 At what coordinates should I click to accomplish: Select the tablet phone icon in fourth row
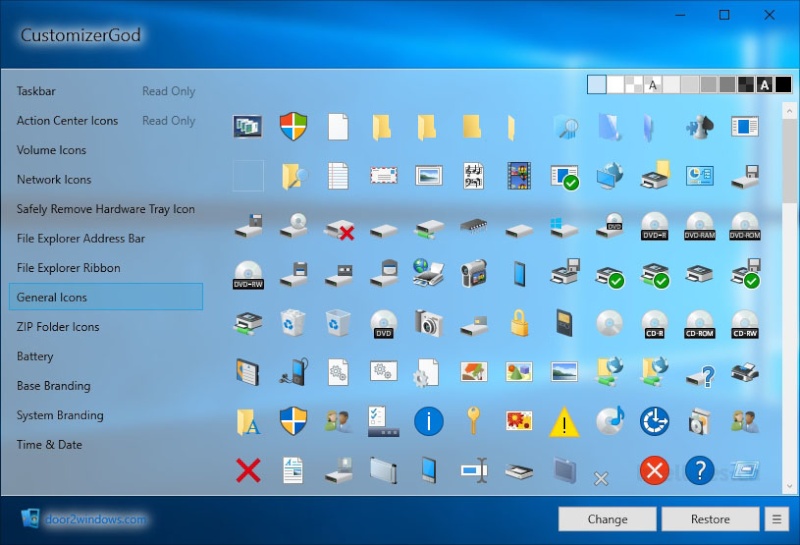[519, 274]
